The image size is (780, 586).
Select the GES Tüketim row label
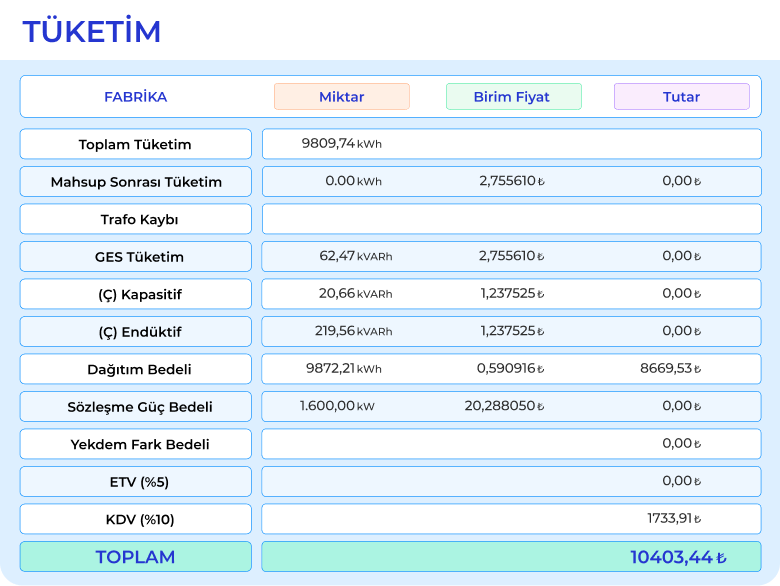point(135,257)
